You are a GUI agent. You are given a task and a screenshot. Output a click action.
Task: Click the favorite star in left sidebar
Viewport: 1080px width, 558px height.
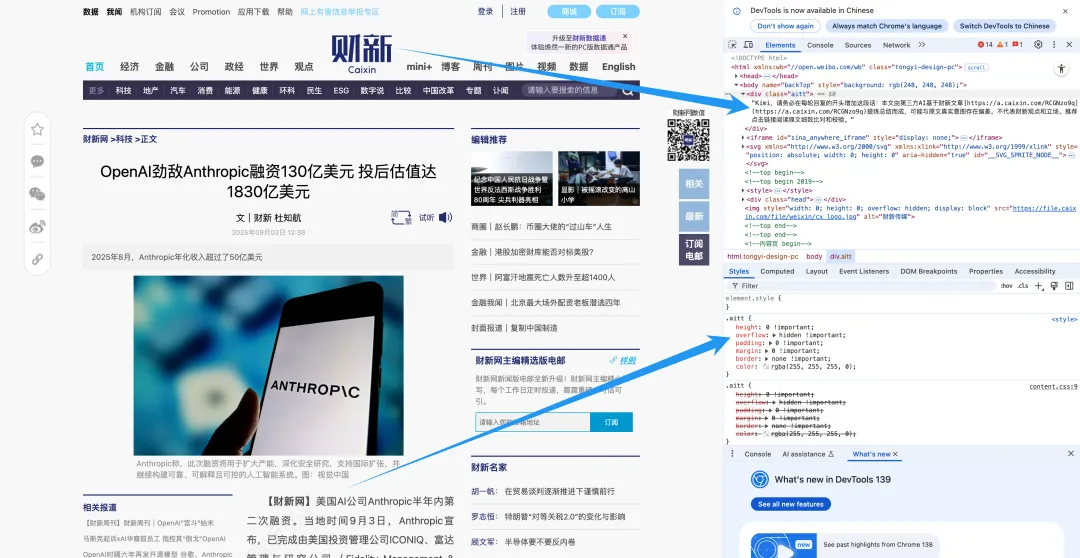37,129
